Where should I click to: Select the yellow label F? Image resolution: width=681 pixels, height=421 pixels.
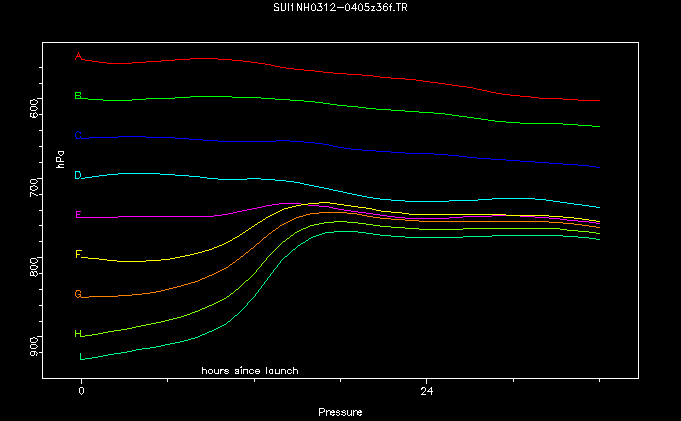[x=78, y=255]
